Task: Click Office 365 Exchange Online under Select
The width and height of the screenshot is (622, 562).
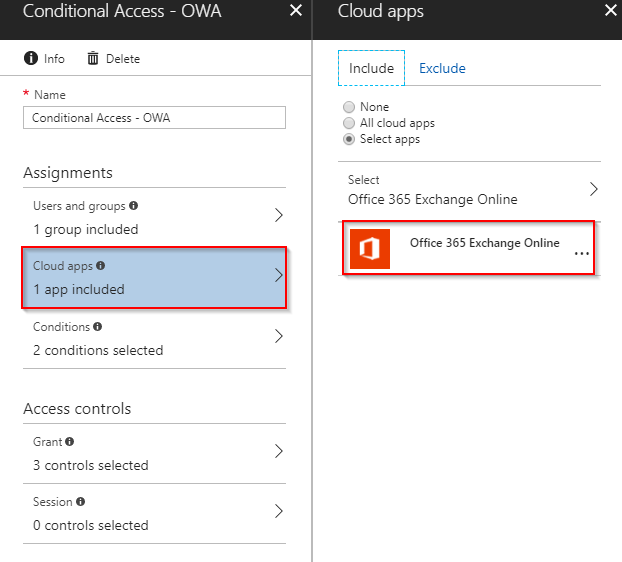Action: coord(433,199)
